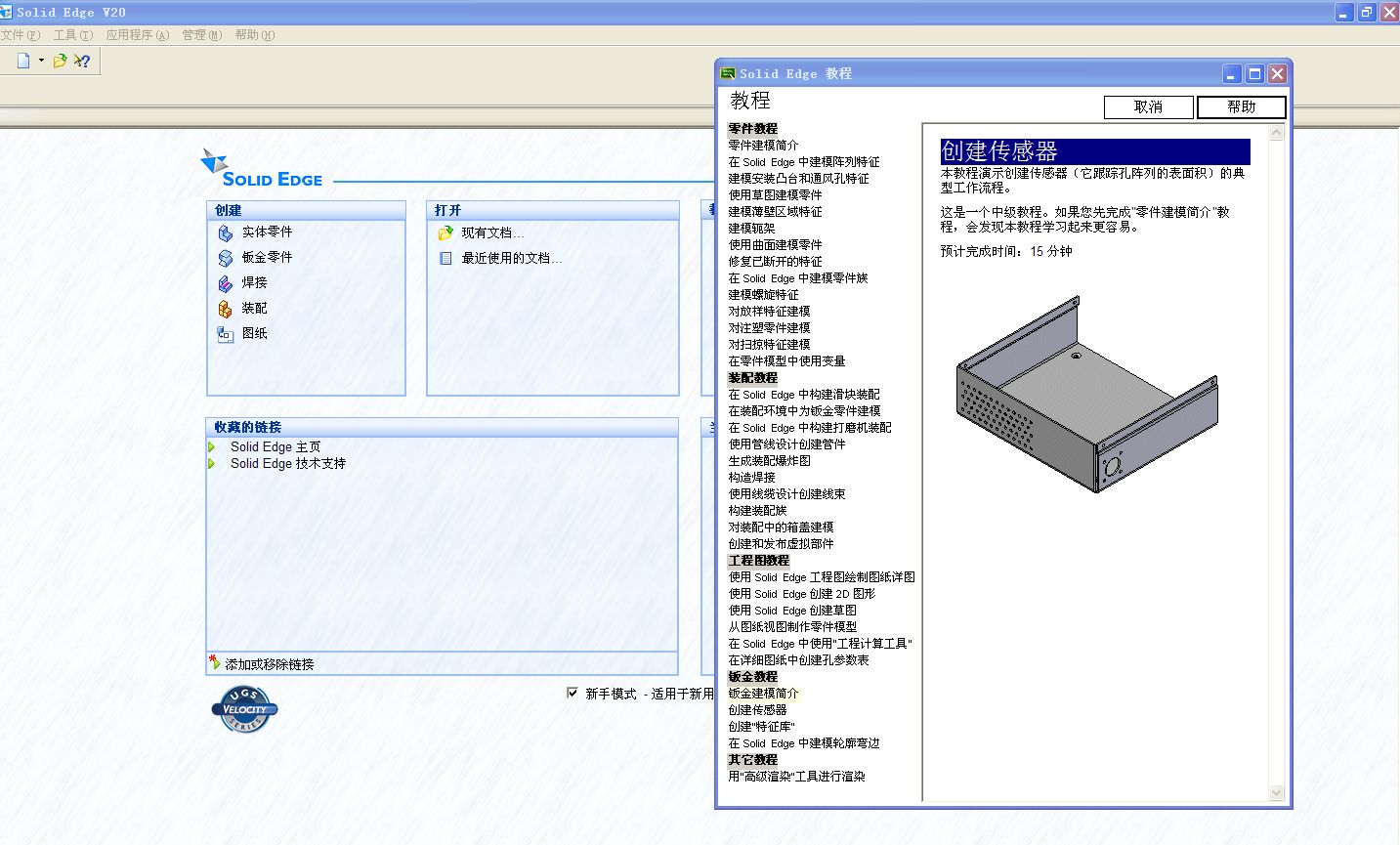1400x845 pixels.
Task: Click the What's This help toolbar icon
Action: point(82,61)
